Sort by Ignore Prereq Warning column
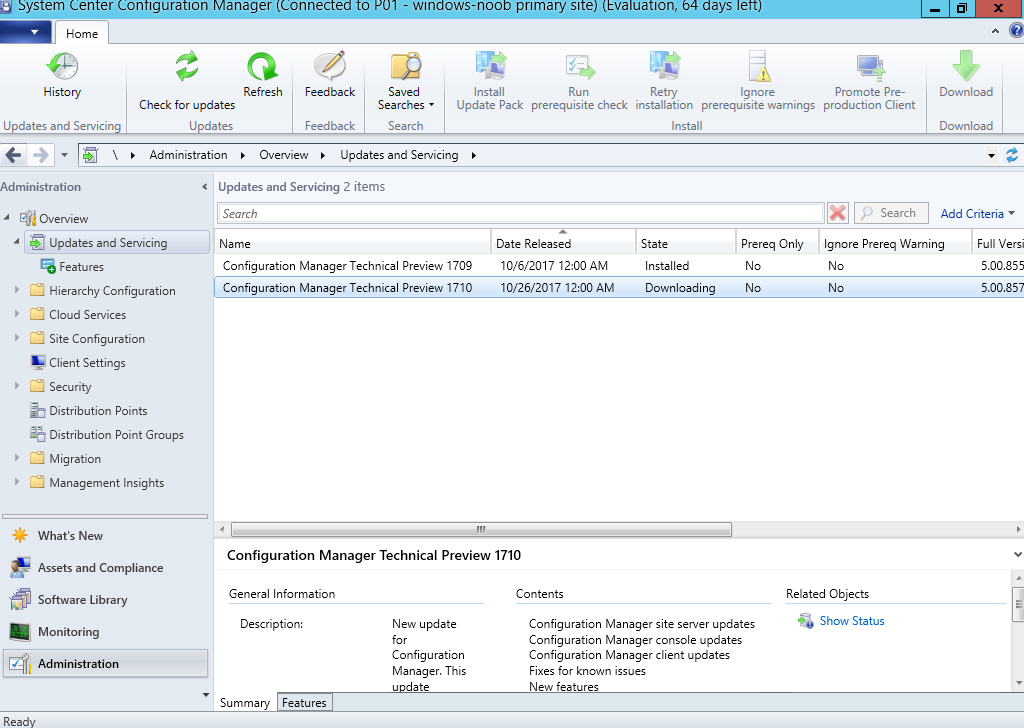1024x728 pixels. 895,244
